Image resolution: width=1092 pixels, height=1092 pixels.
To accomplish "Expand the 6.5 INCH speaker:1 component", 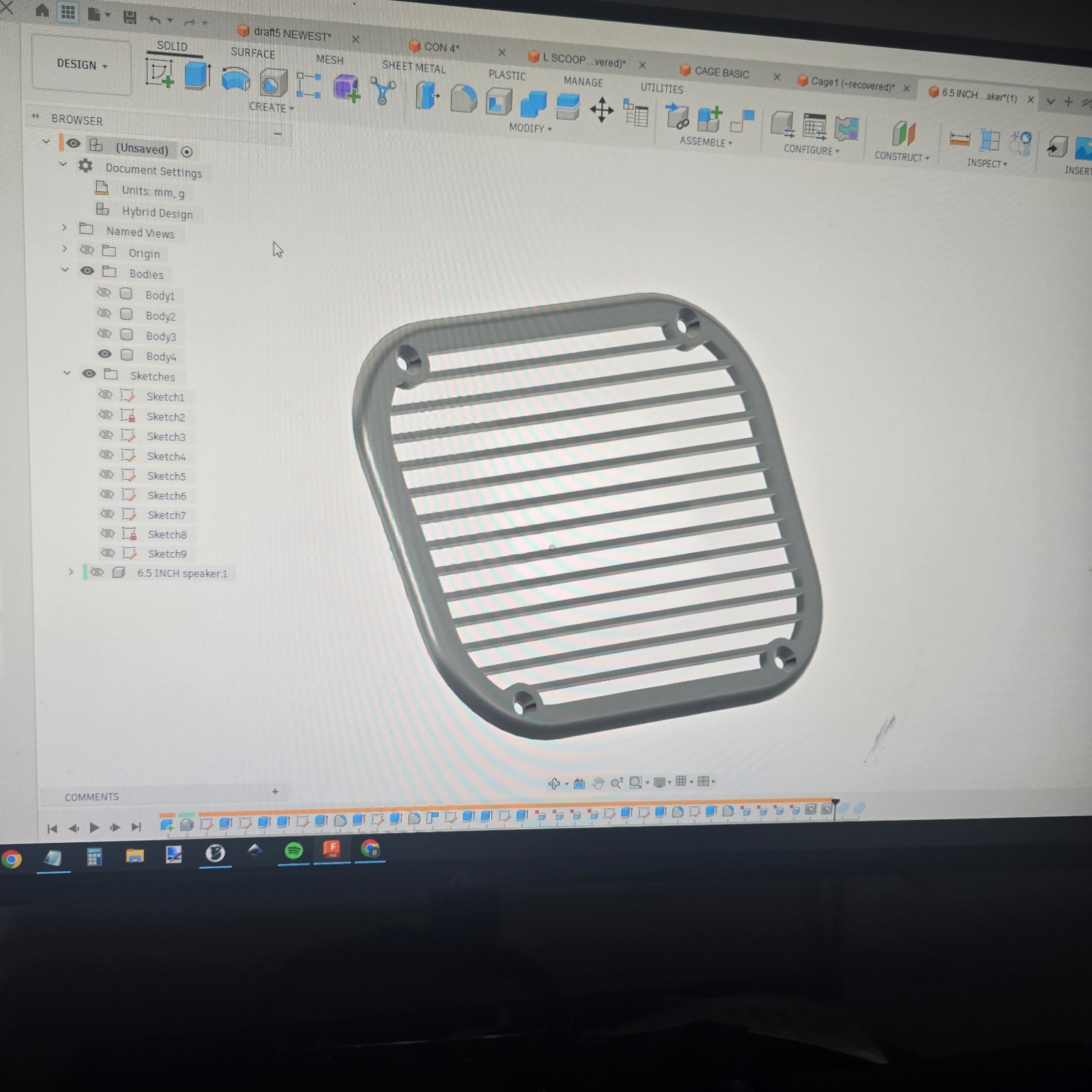I will [70, 571].
